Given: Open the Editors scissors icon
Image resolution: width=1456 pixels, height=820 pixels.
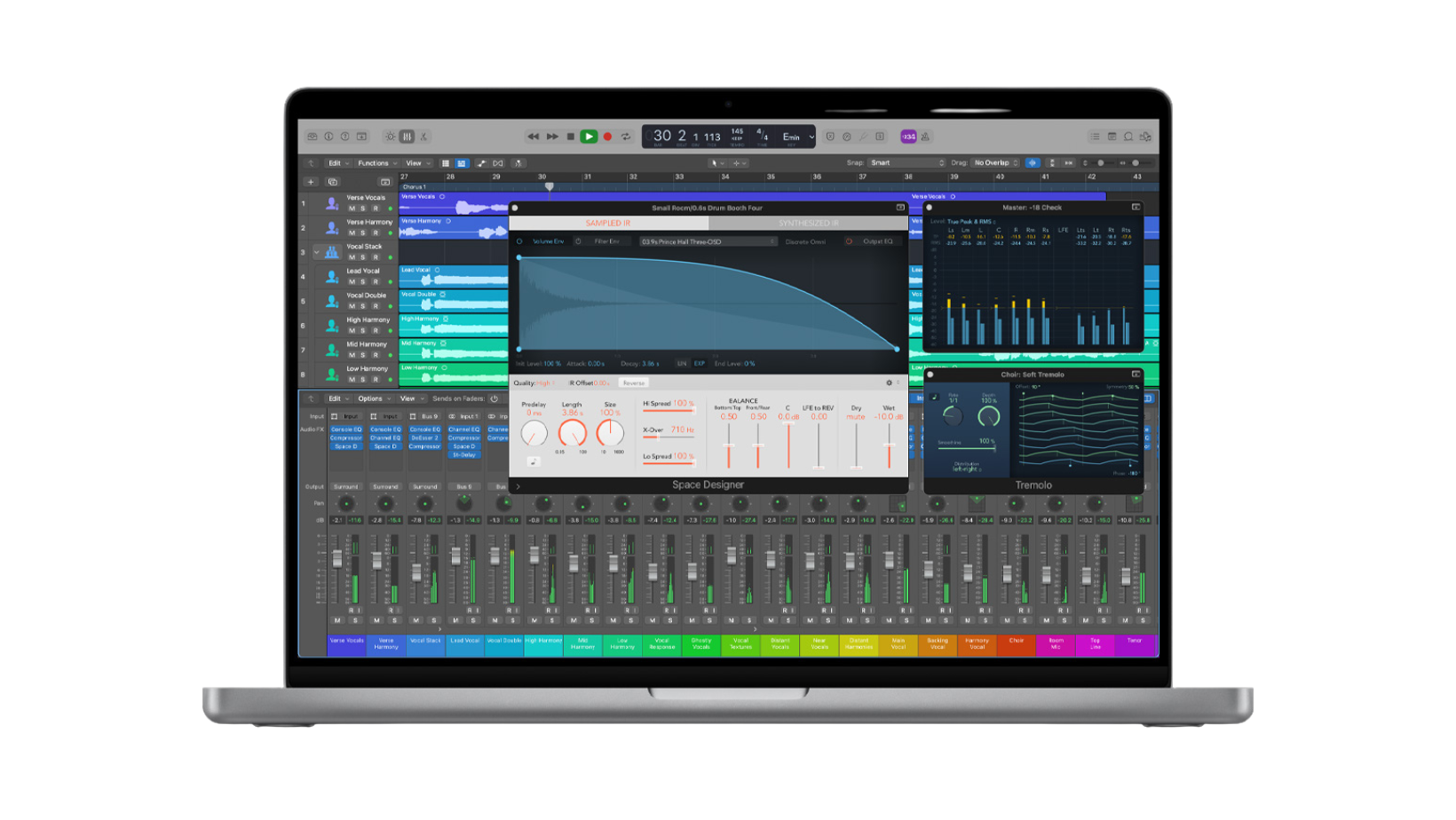Looking at the screenshot, I should (423, 137).
